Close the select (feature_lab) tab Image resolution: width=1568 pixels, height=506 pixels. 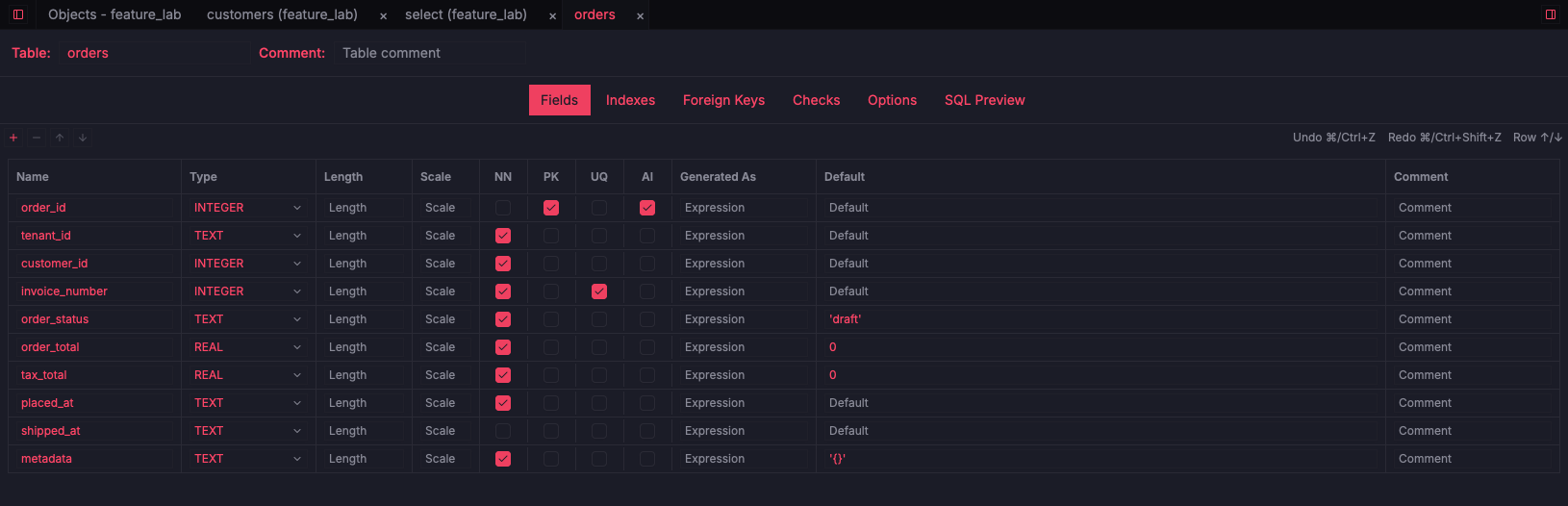[552, 15]
